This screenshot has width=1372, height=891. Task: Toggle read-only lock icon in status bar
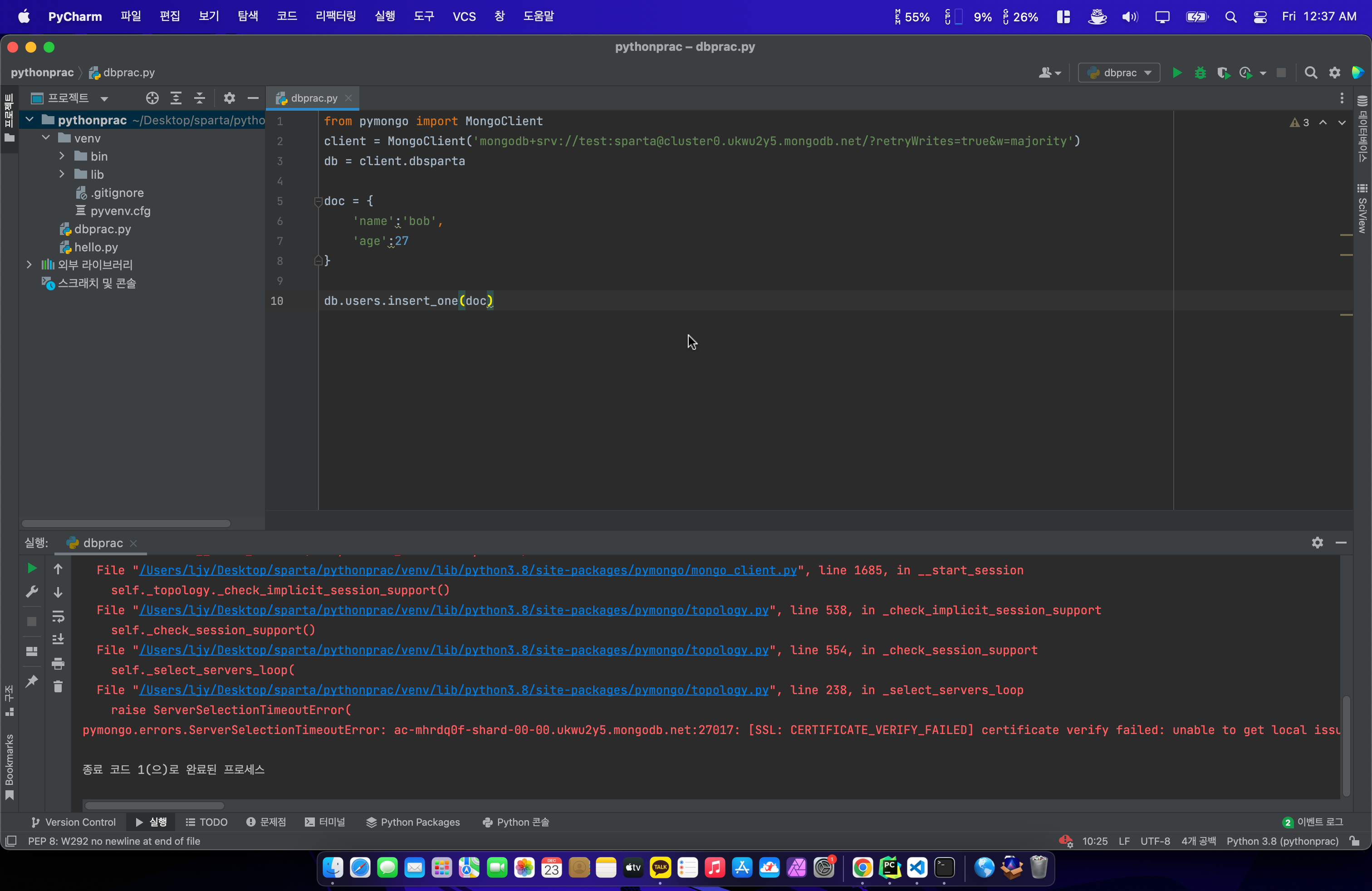[1355, 841]
